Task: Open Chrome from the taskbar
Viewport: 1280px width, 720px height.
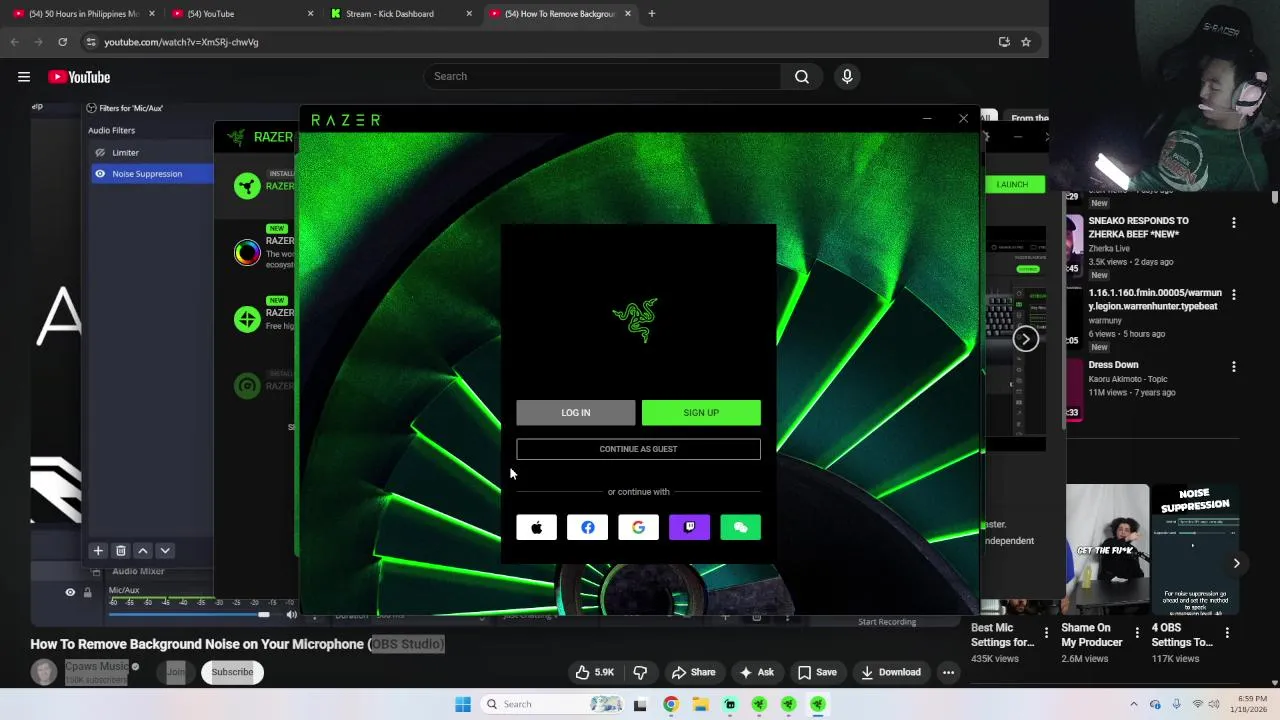Action: (670, 704)
